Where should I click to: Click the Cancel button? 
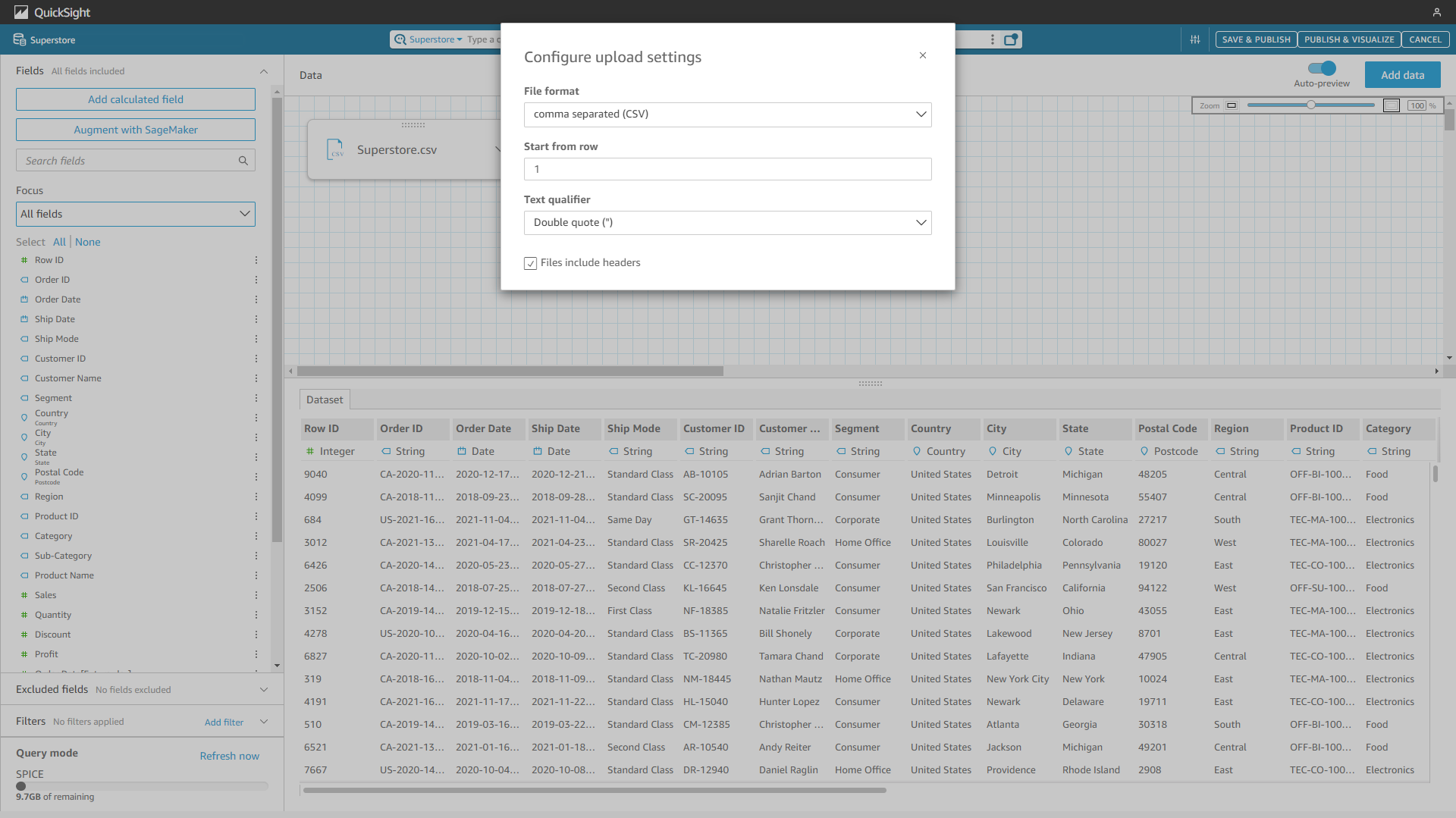pyautogui.click(x=1425, y=39)
